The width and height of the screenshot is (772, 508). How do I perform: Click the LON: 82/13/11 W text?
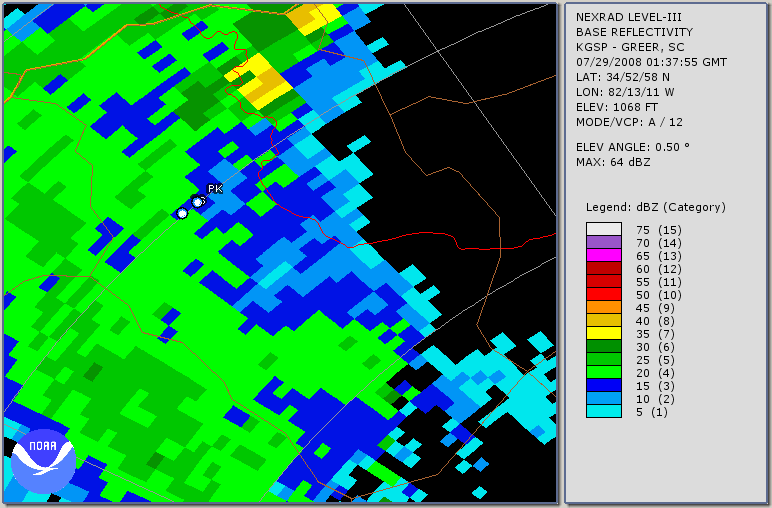625,92
